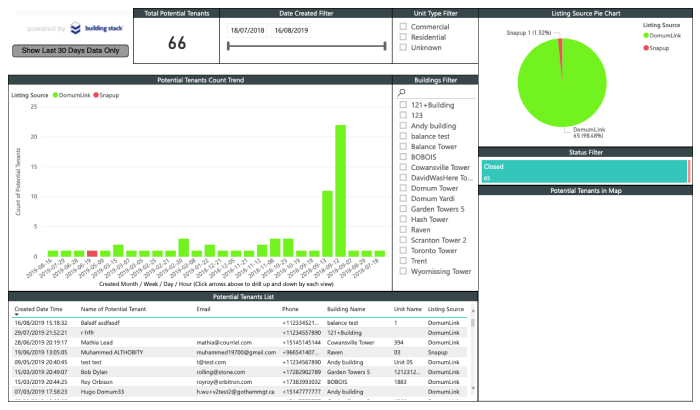
Task: Select the Mathia Lead tenant name
Action: (x=96, y=343)
